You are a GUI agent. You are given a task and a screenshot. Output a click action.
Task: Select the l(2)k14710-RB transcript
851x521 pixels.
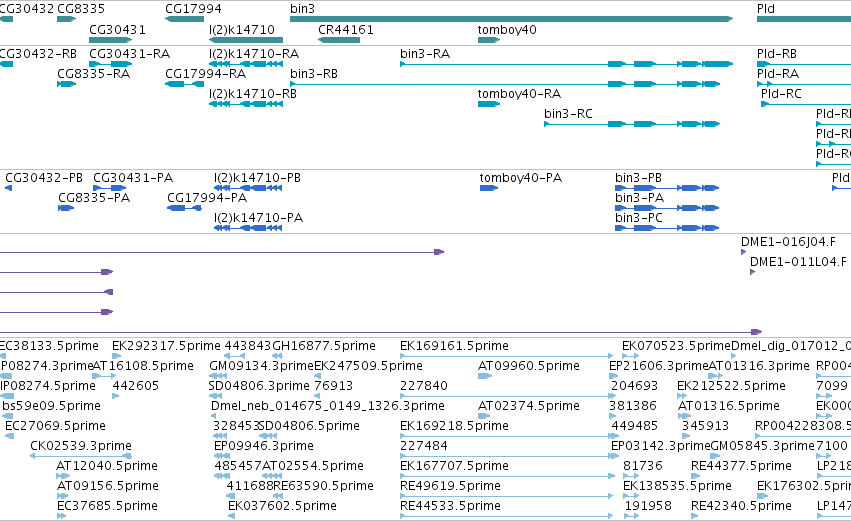coord(246,104)
